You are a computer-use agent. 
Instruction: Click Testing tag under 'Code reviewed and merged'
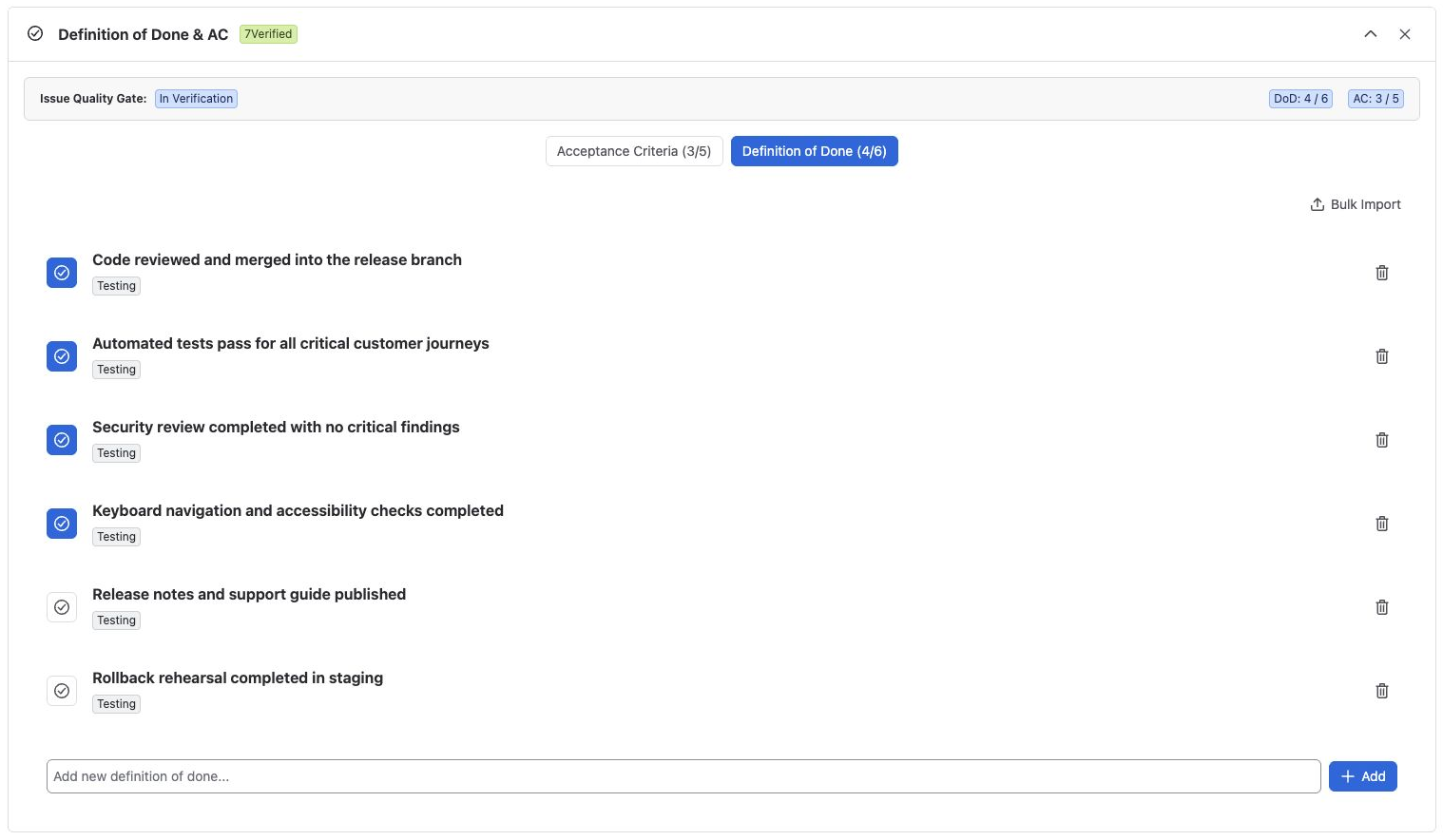coord(116,286)
